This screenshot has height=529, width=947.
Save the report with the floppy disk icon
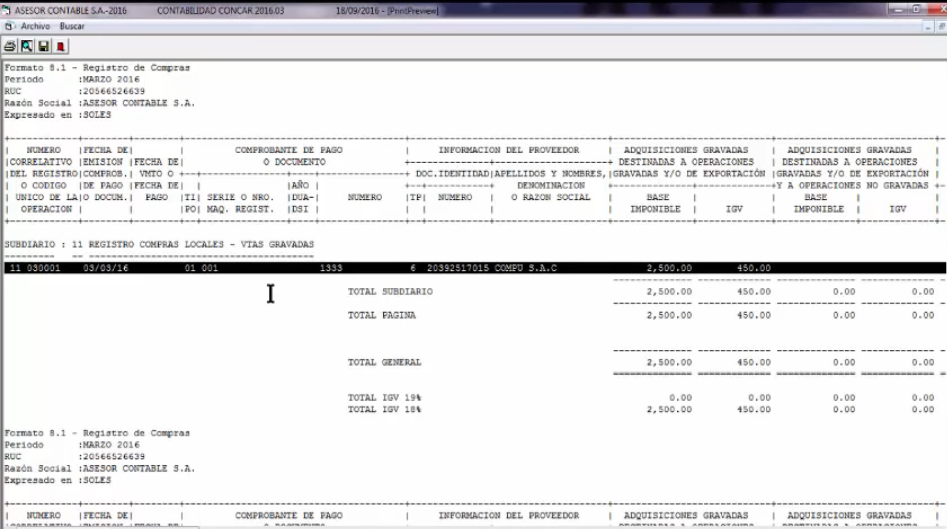point(43,46)
